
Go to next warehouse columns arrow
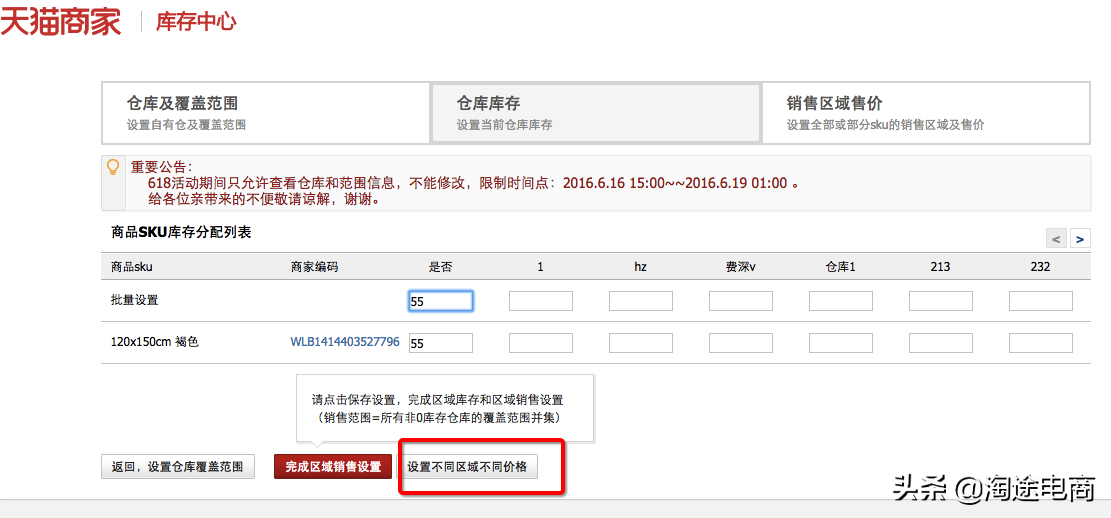click(1080, 240)
